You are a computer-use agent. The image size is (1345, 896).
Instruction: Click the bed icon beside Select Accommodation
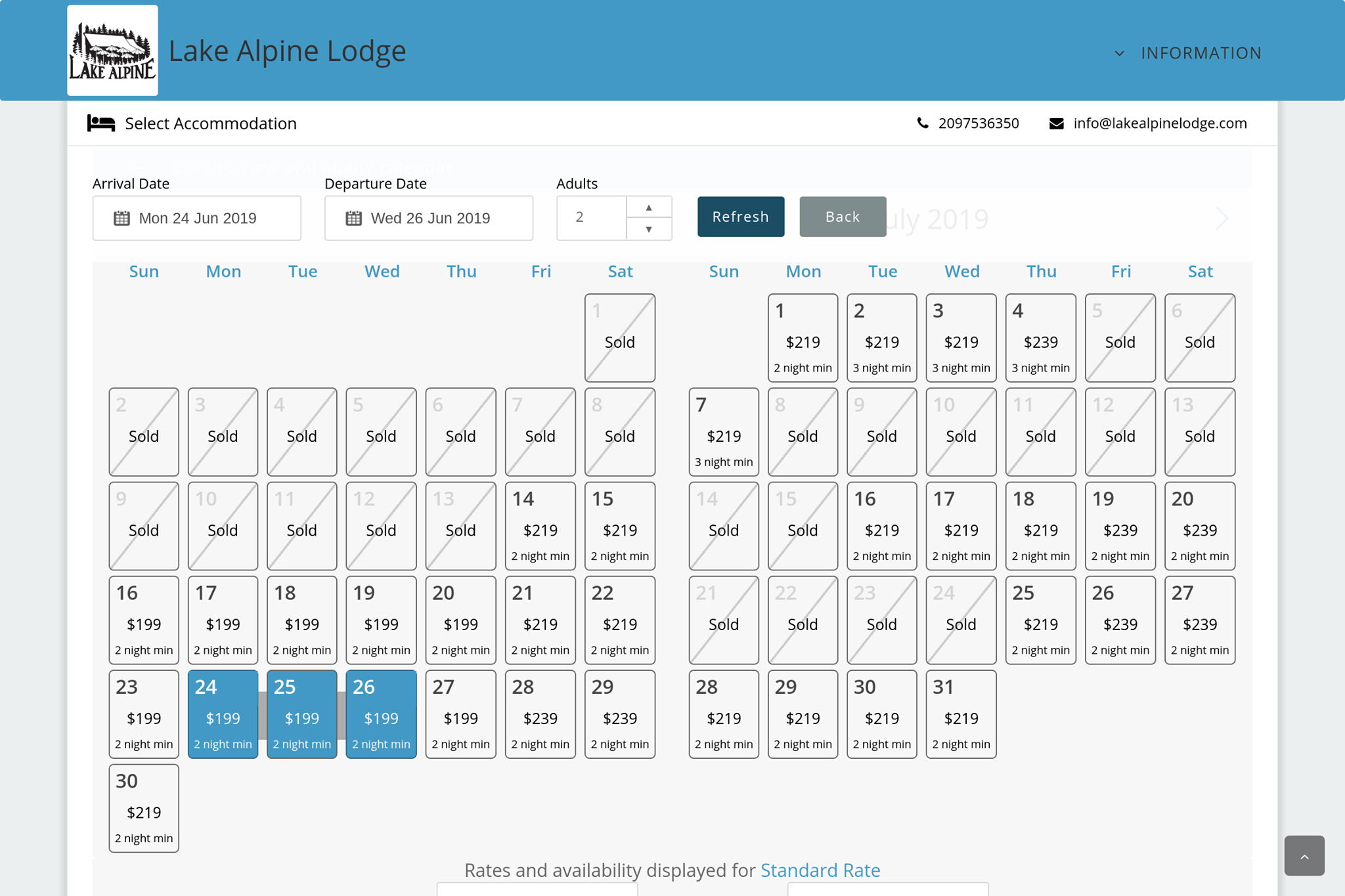[101, 123]
